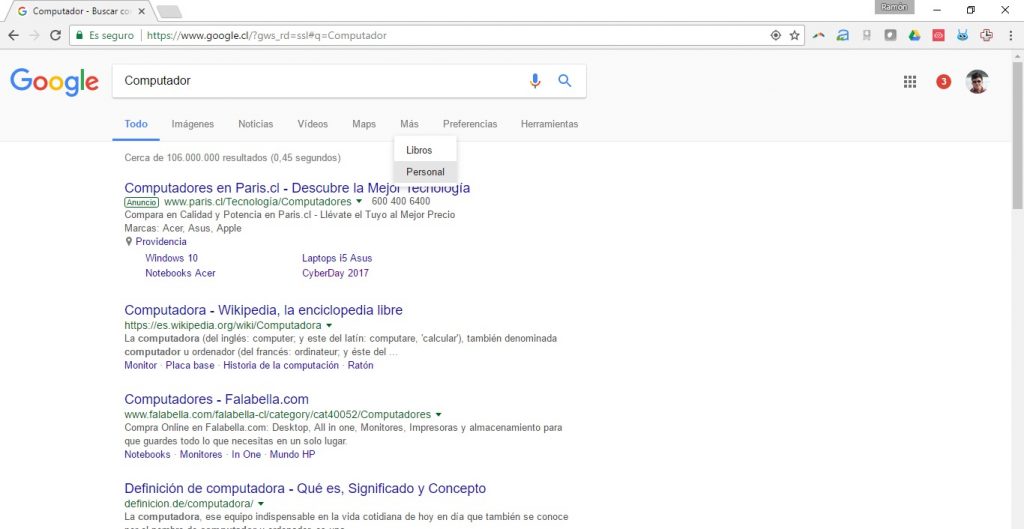
Task: Click the address bar URL
Action: click(x=266, y=35)
